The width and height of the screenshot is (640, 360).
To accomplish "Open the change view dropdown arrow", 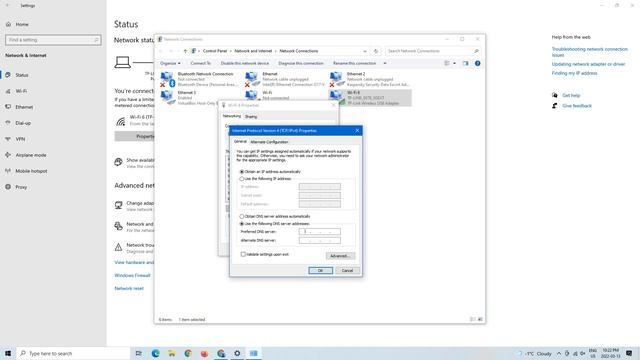I will 454,63.
